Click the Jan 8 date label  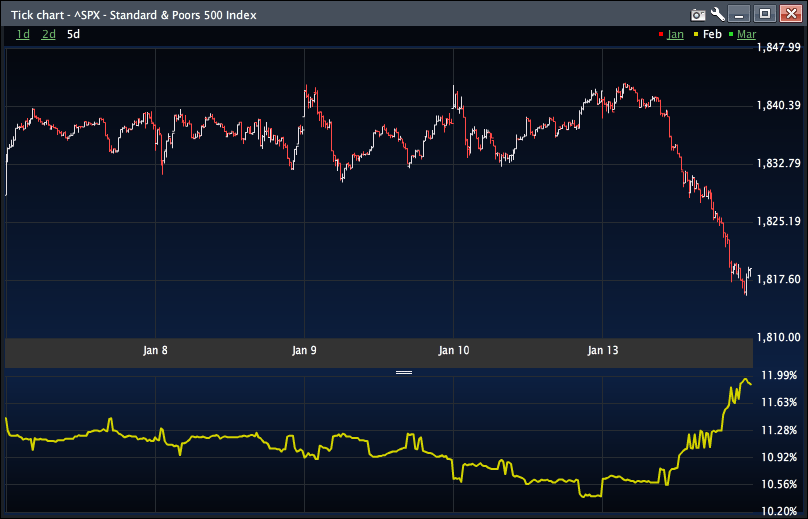pos(155,351)
